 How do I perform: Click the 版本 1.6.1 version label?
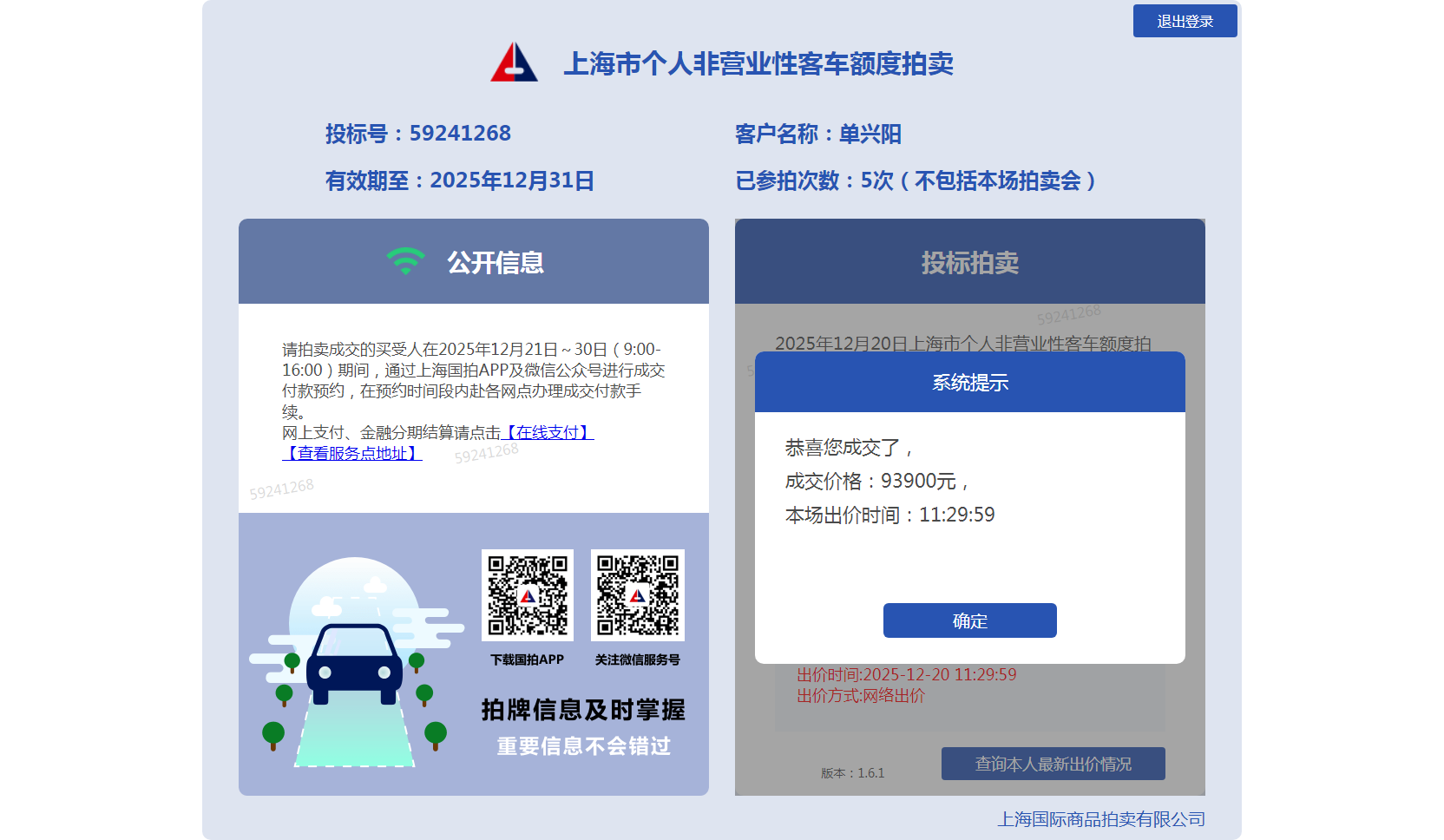point(852,773)
